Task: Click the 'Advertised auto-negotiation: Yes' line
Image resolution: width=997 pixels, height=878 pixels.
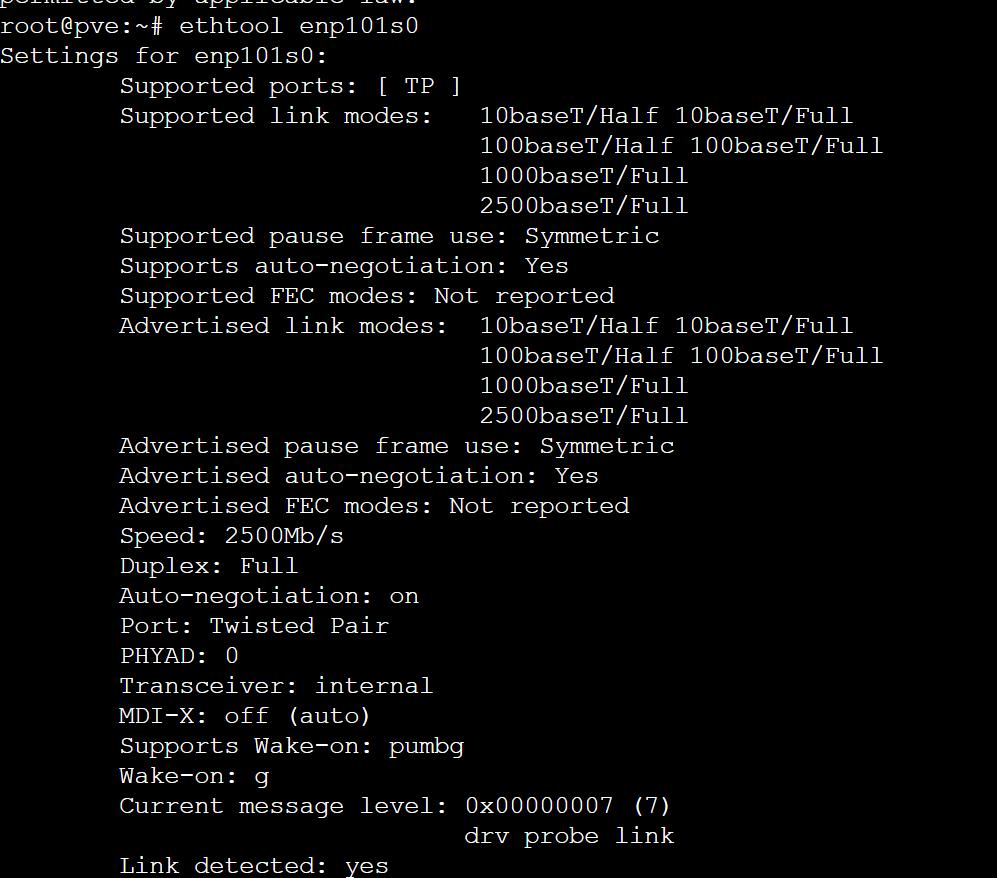Action: coord(358,476)
